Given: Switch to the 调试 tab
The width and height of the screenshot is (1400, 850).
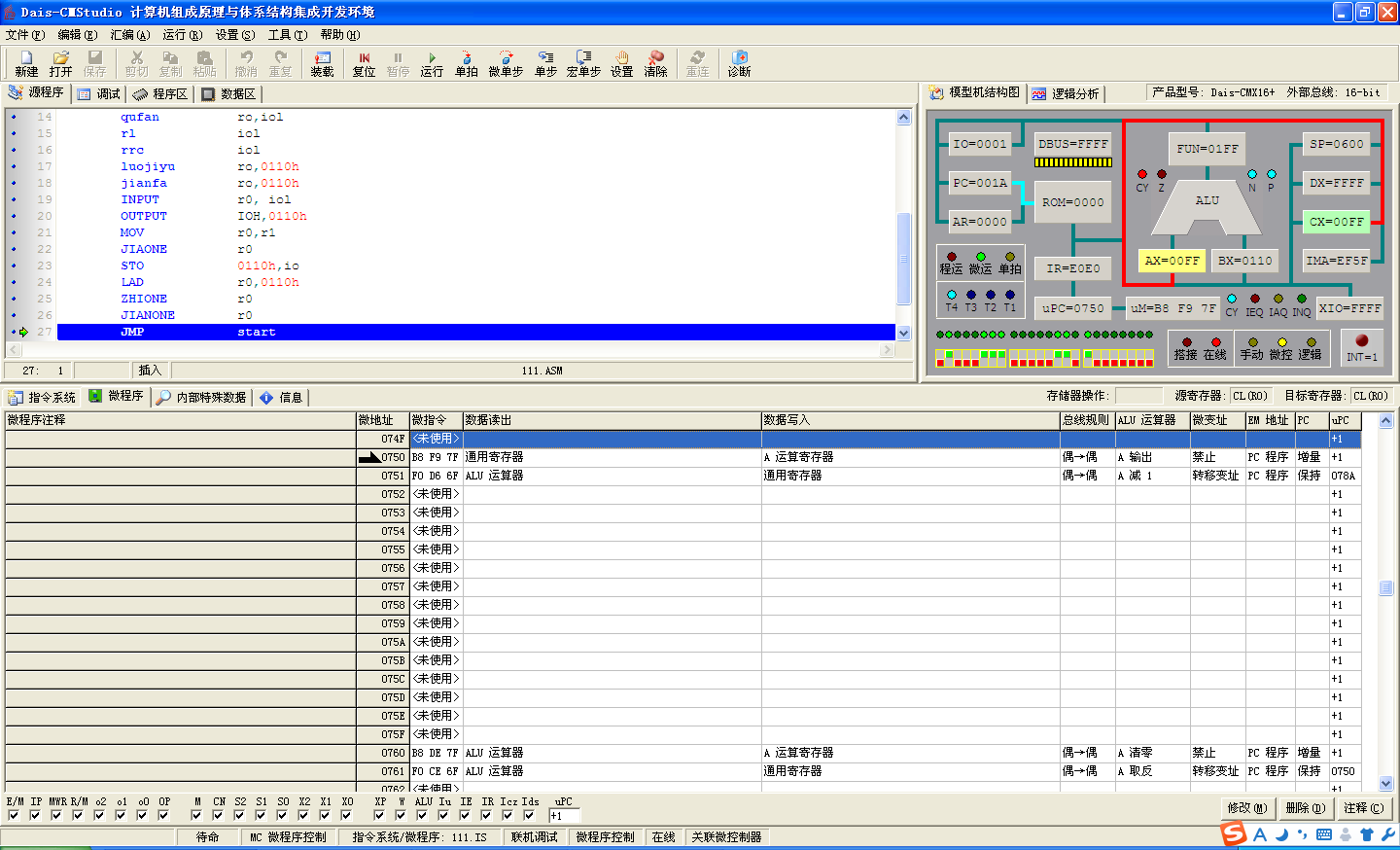Looking at the screenshot, I should click(x=99, y=93).
